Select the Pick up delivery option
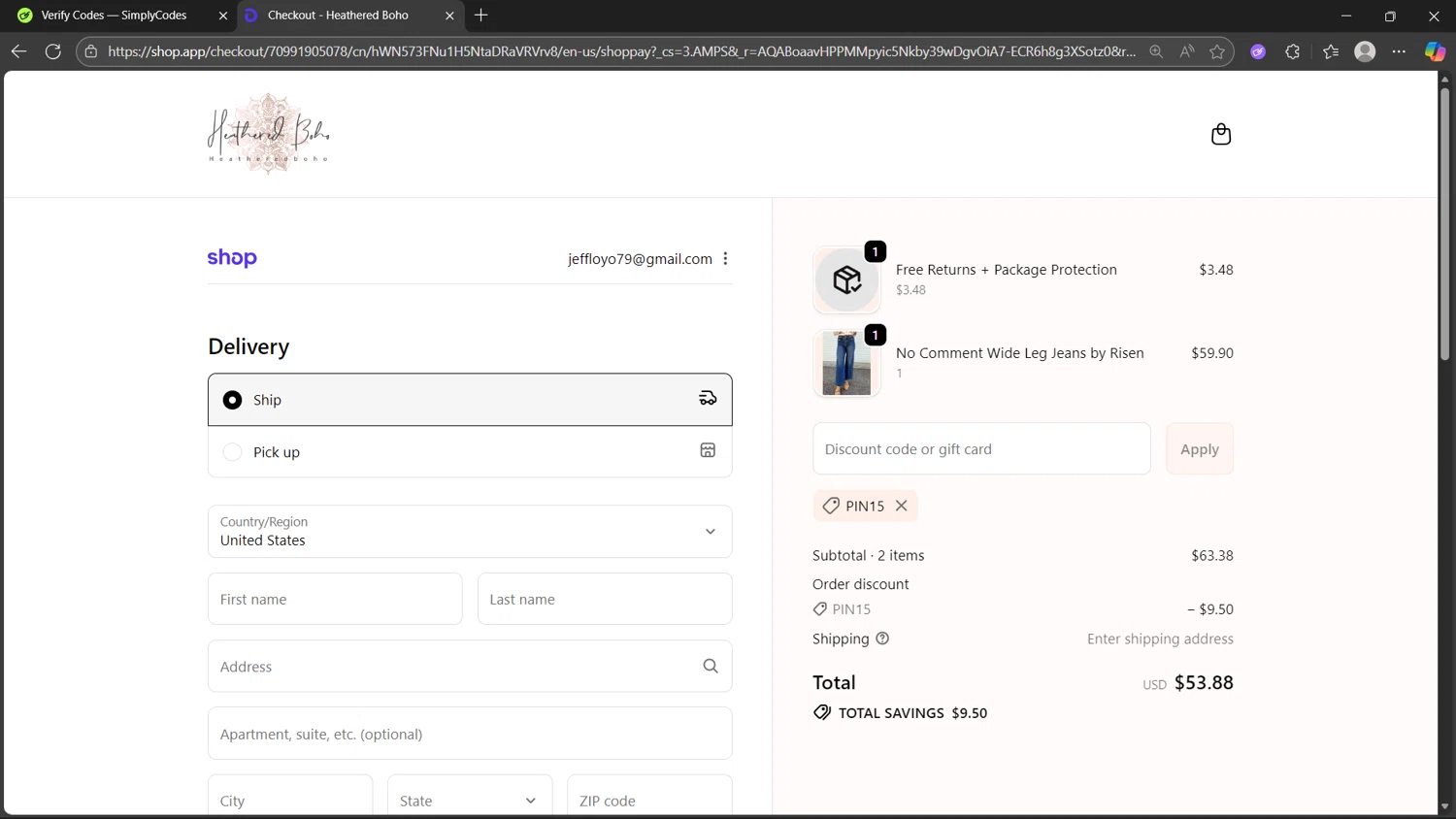1456x819 pixels. 470,452
